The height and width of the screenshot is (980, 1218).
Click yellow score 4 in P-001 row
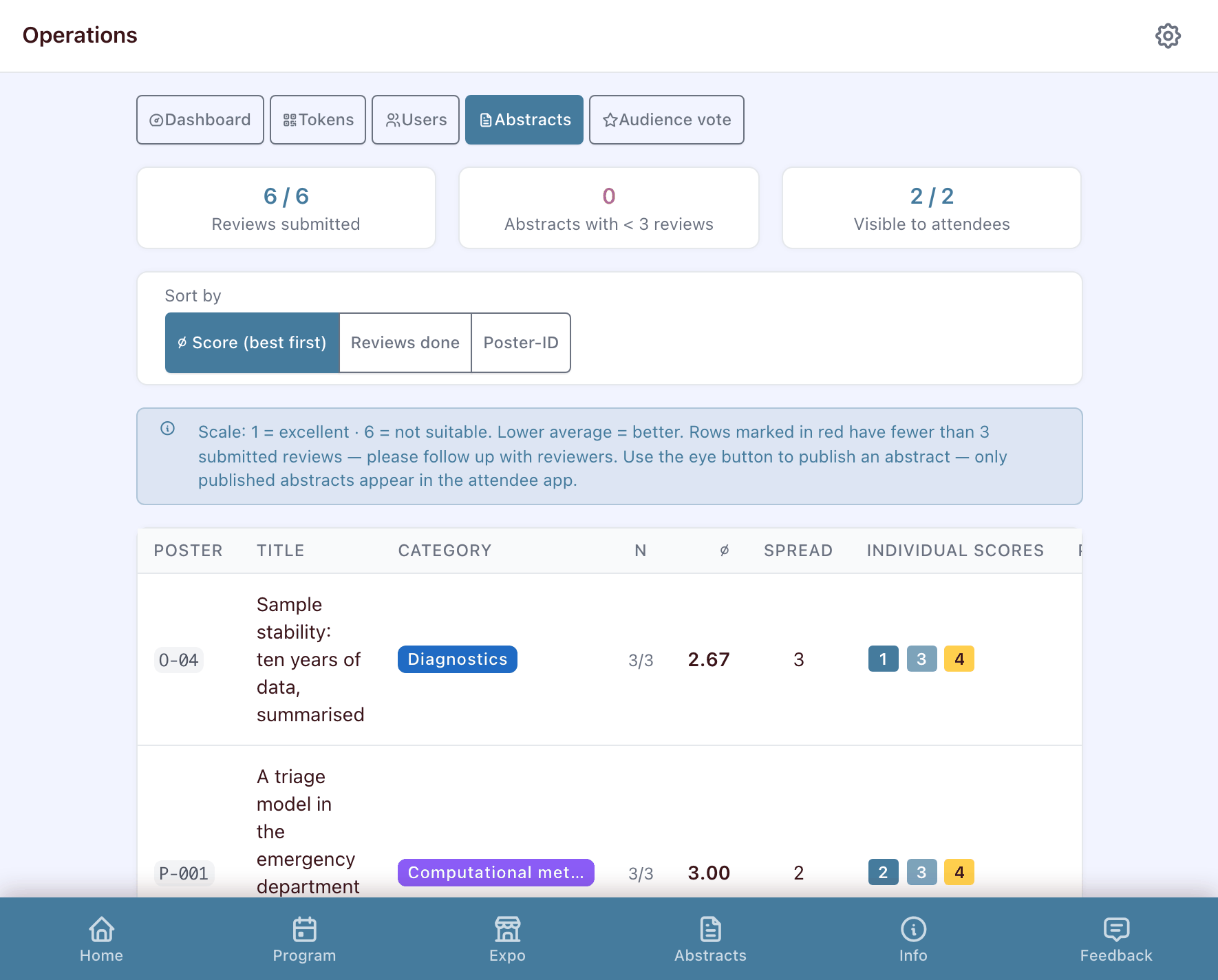click(959, 873)
